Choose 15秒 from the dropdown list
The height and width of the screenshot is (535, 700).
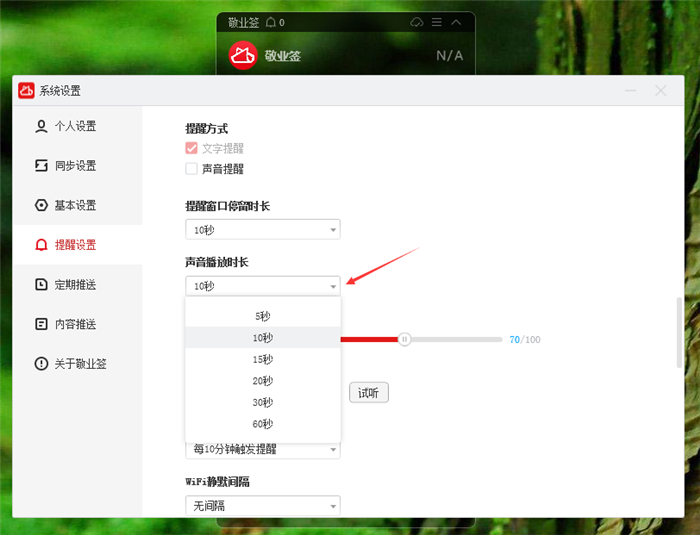point(263,359)
